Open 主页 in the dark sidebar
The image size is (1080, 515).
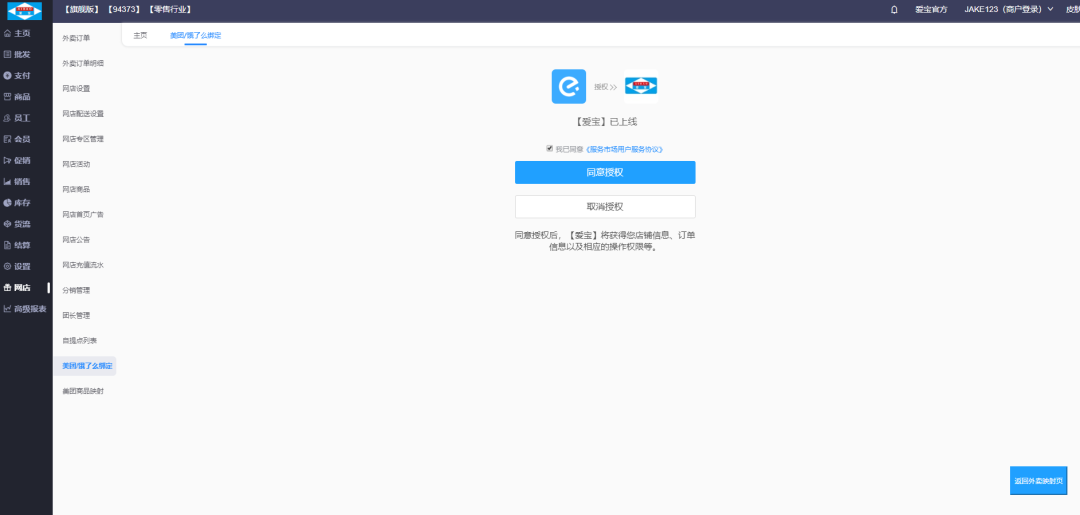point(17,33)
